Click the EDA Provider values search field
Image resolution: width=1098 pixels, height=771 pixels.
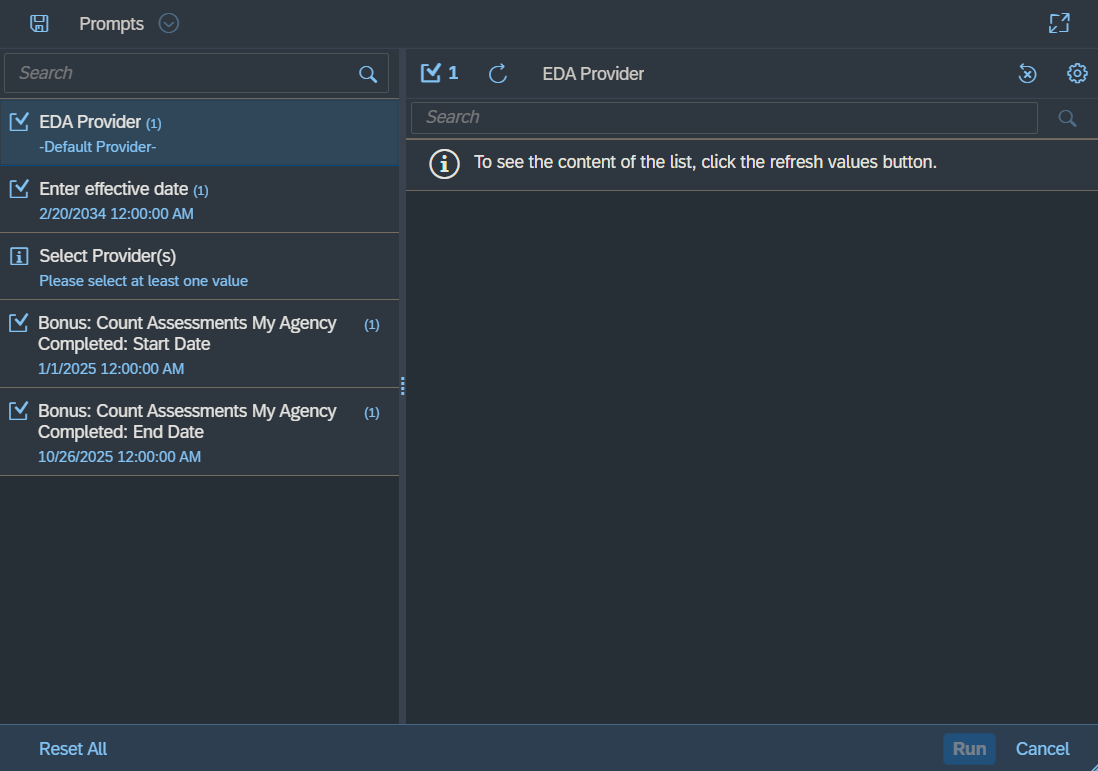tap(723, 118)
